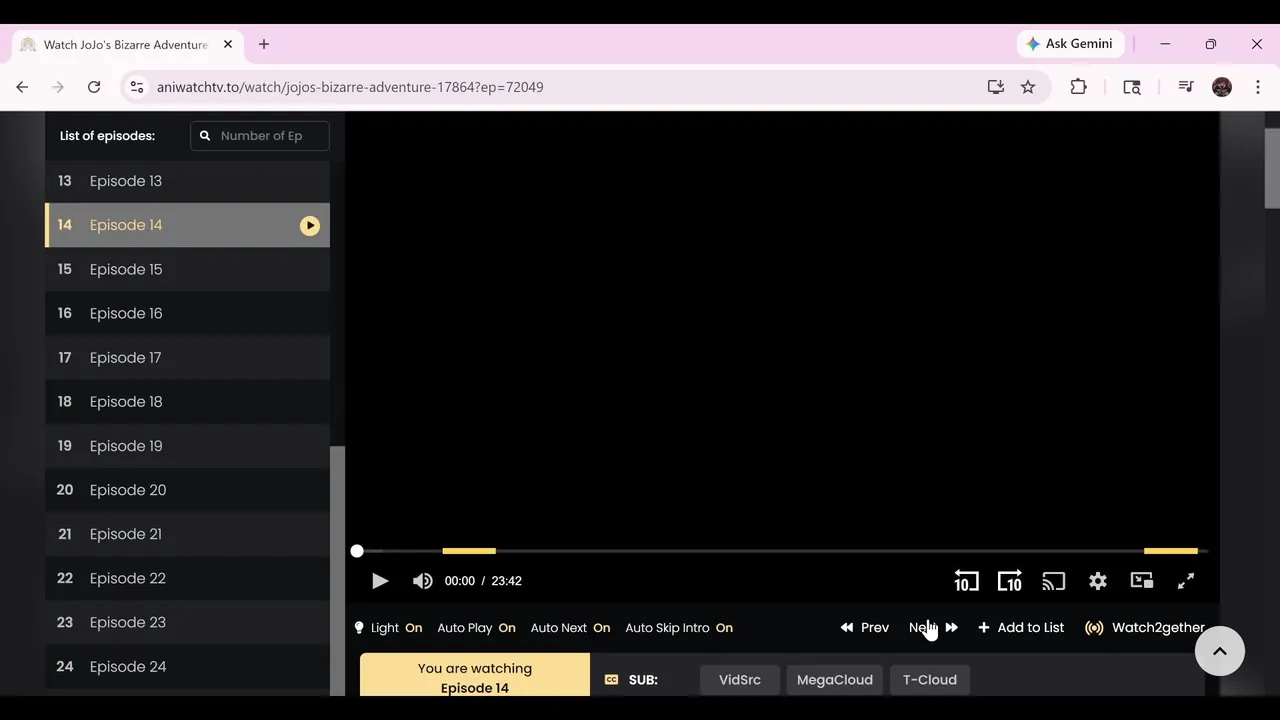Seek to the yellow intro segment marker
The width and height of the screenshot is (1280, 720).
click(469, 551)
